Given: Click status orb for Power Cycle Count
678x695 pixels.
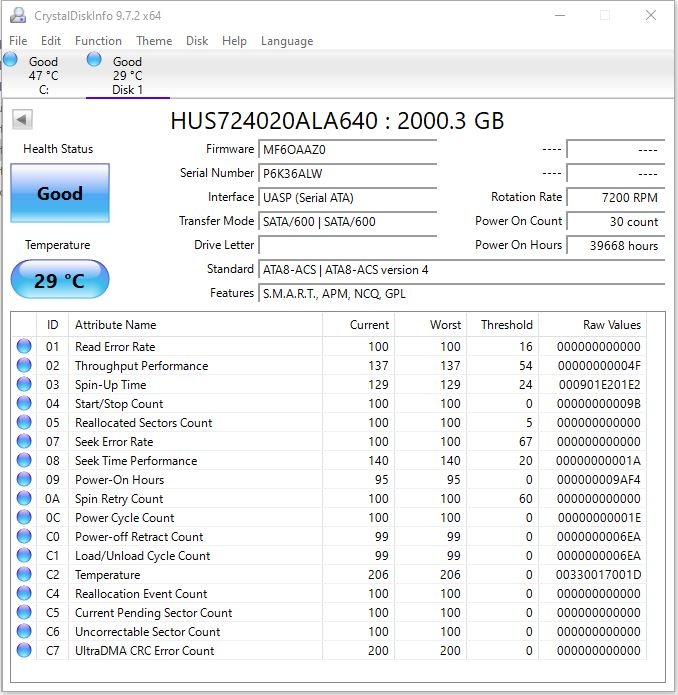Looking at the screenshot, I should click(x=24, y=517).
